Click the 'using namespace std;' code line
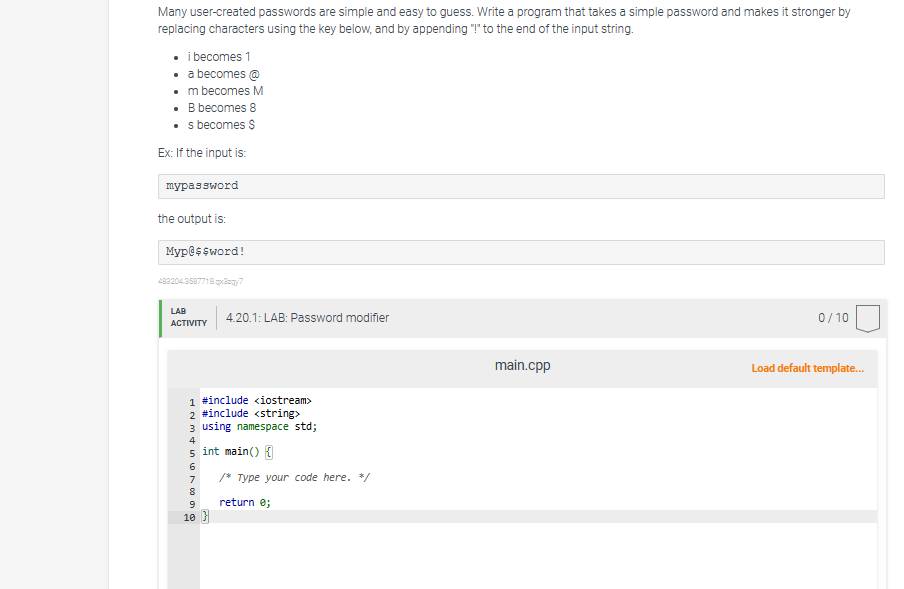904x589 pixels. coord(259,426)
